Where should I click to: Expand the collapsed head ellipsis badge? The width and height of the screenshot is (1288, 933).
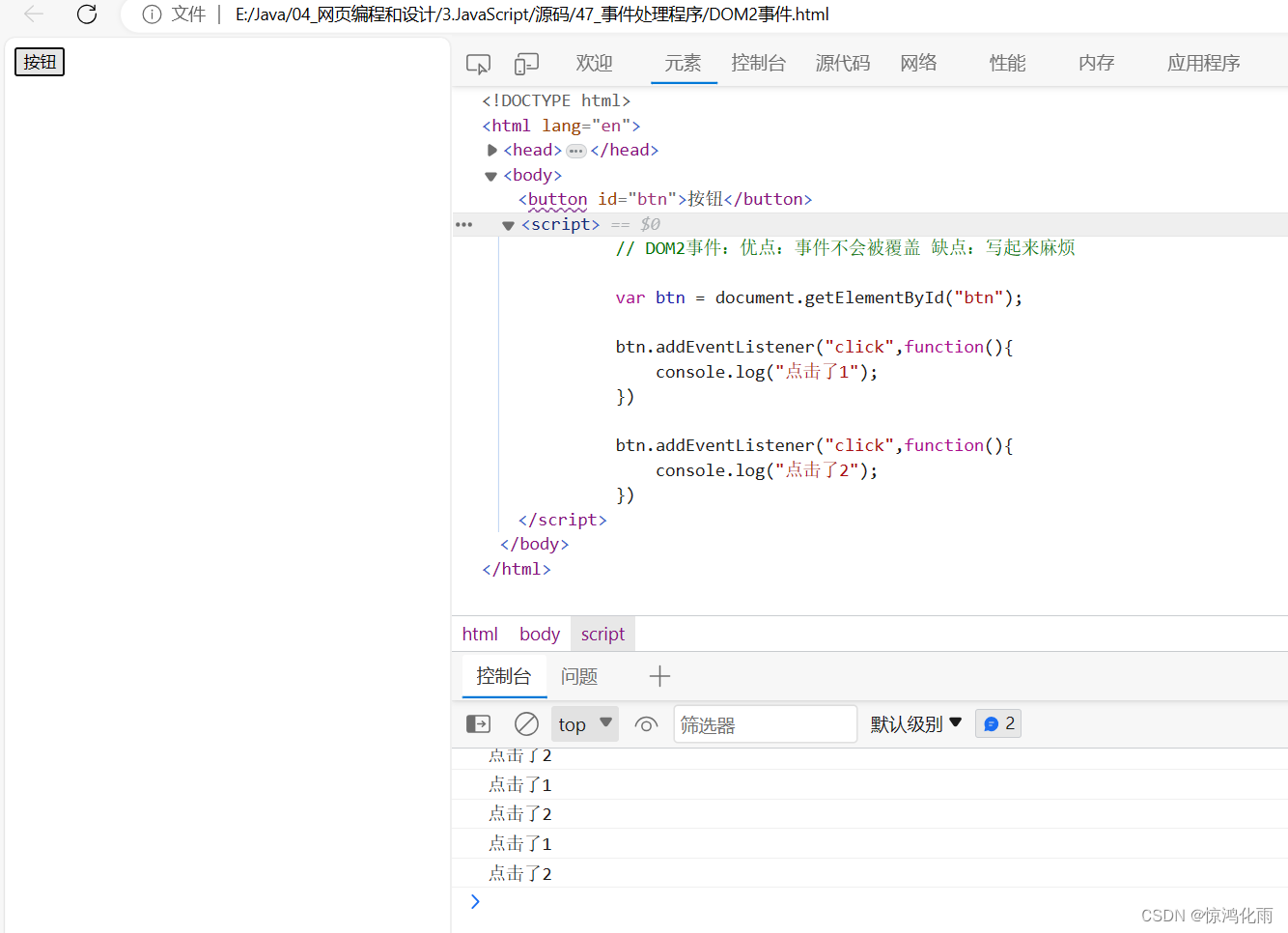point(576,151)
